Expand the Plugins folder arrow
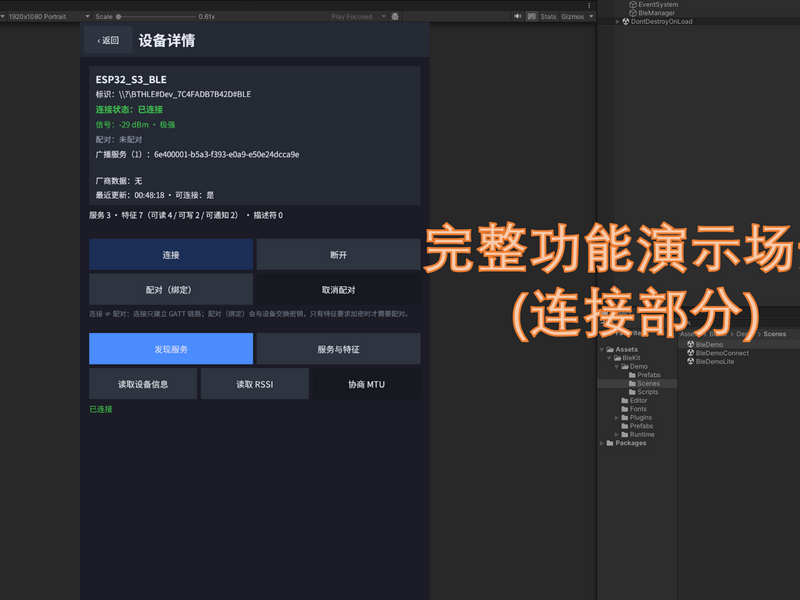The image size is (800, 600). [616, 417]
